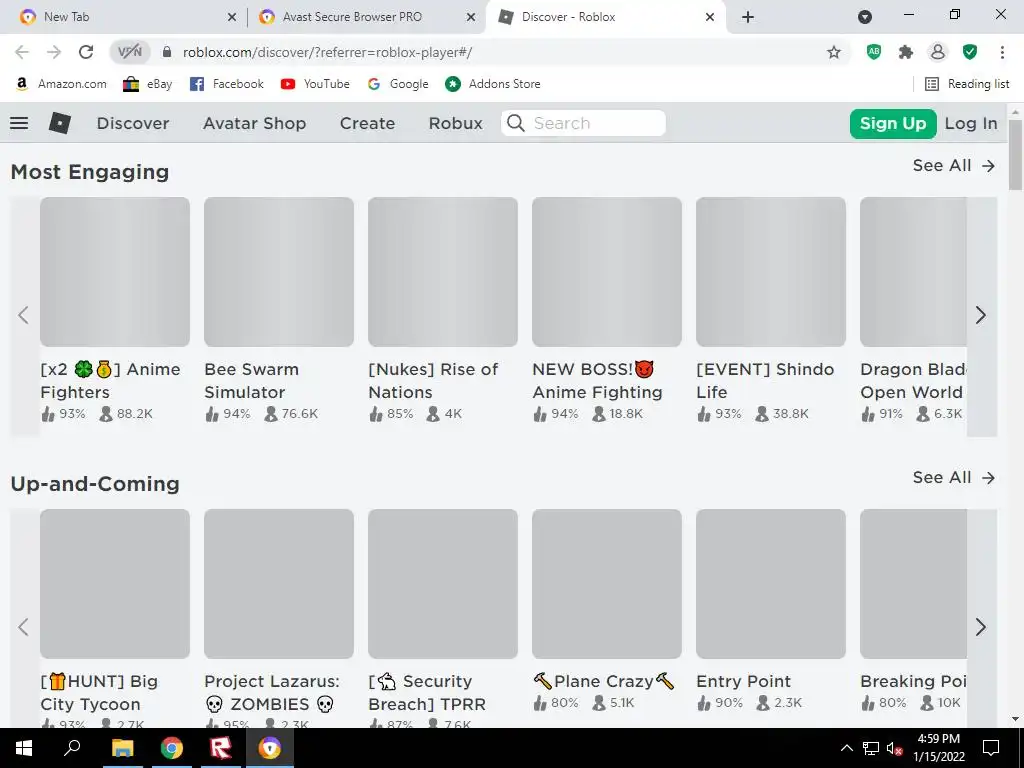The image size is (1024, 768).
Task: Click the browser back arrow
Action: click(22, 52)
